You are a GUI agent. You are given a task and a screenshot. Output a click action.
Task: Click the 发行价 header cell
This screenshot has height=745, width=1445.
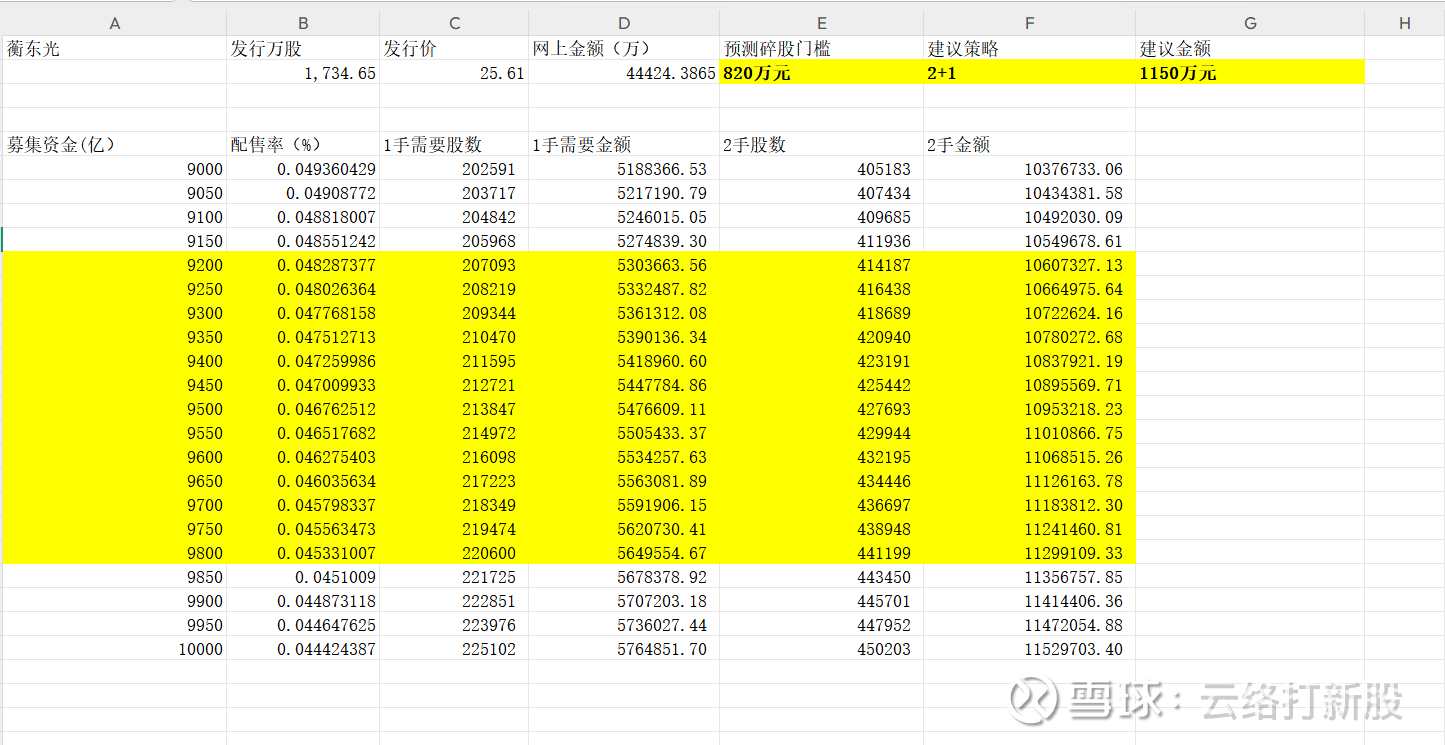454,48
